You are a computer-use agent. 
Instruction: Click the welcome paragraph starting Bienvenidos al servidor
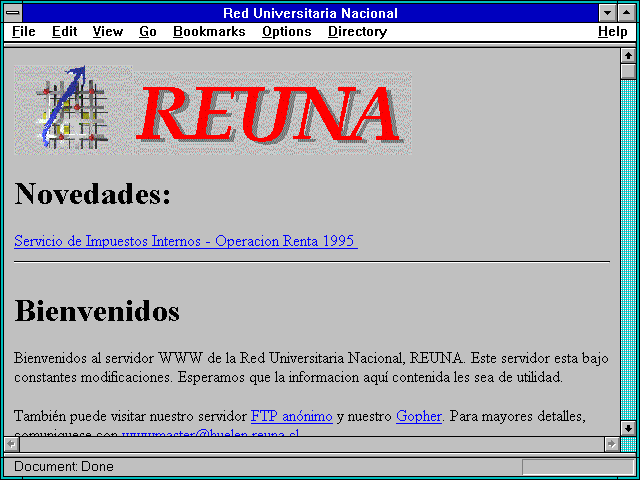pos(311,368)
